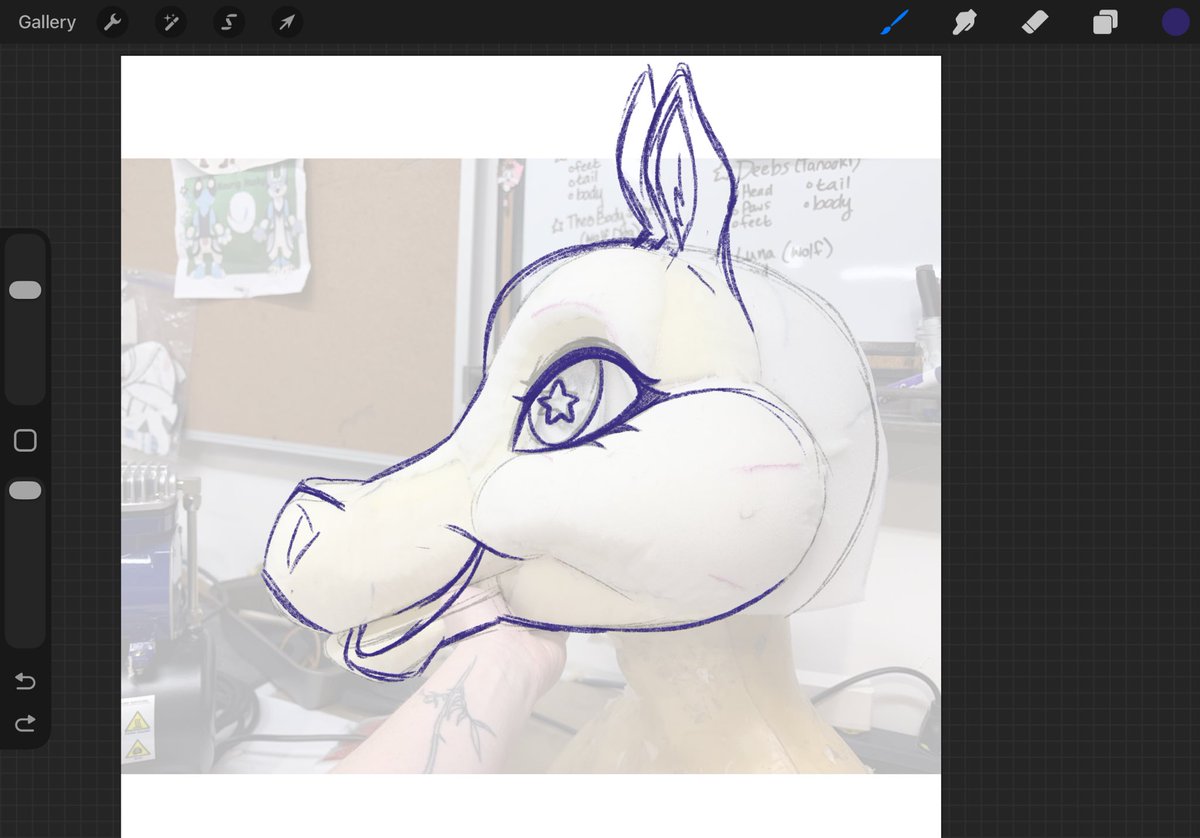Select the Smudge tool
The width and height of the screenshot is (1200, 838).
click(x=965, y=22)
